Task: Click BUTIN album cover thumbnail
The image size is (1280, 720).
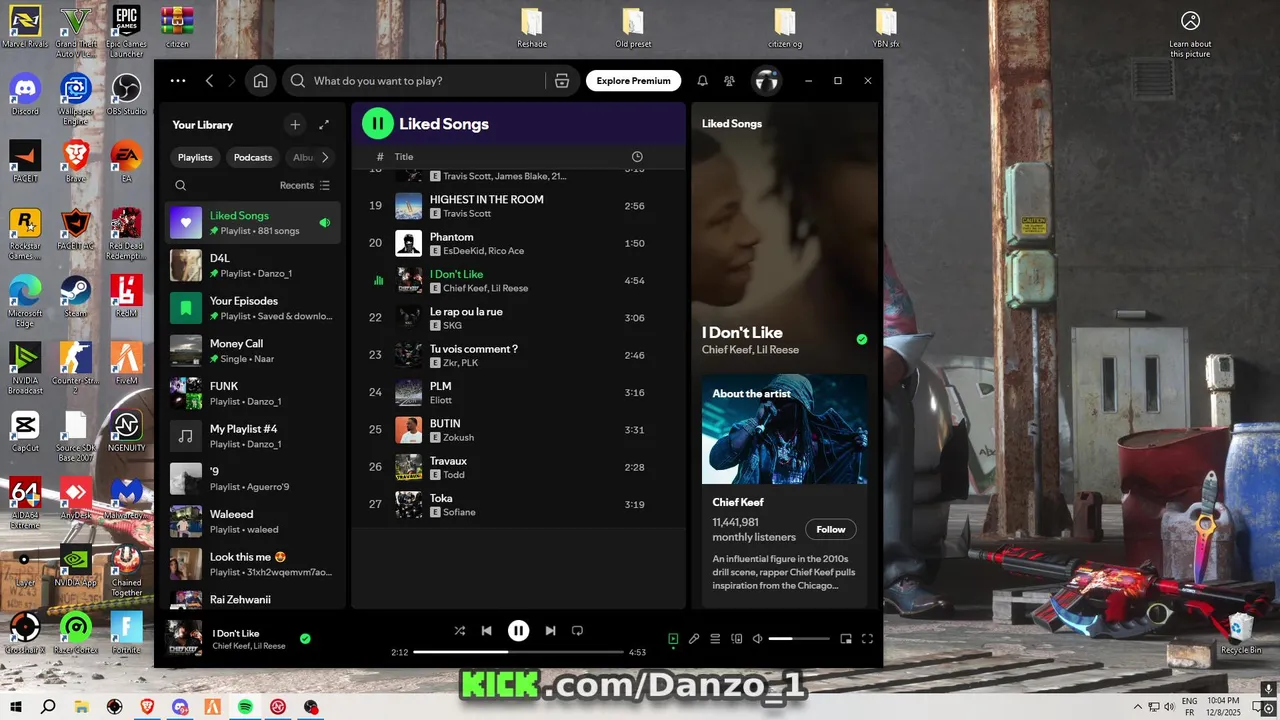Action: pos(408,430)
